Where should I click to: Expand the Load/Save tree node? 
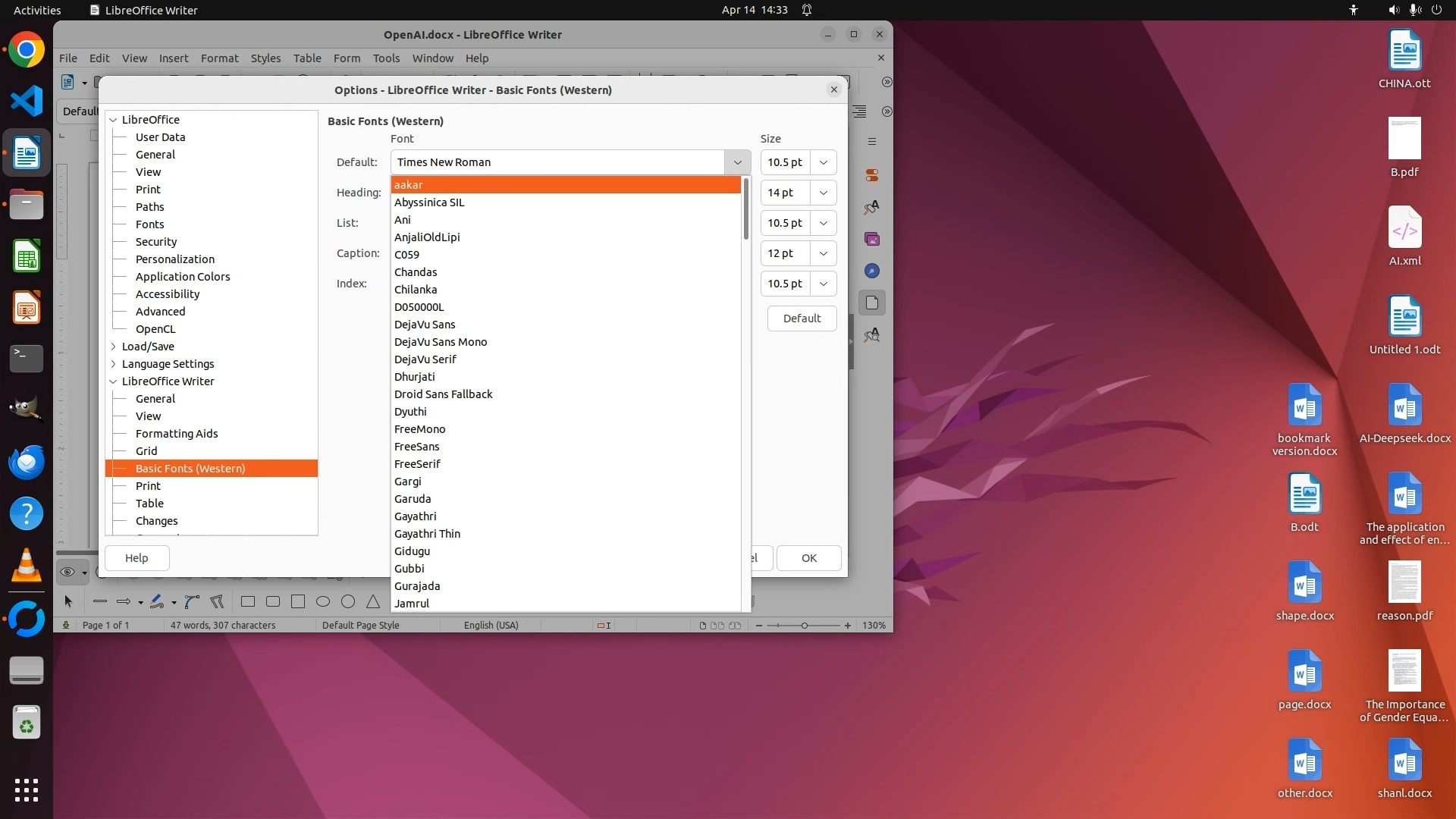coord(114,347)
